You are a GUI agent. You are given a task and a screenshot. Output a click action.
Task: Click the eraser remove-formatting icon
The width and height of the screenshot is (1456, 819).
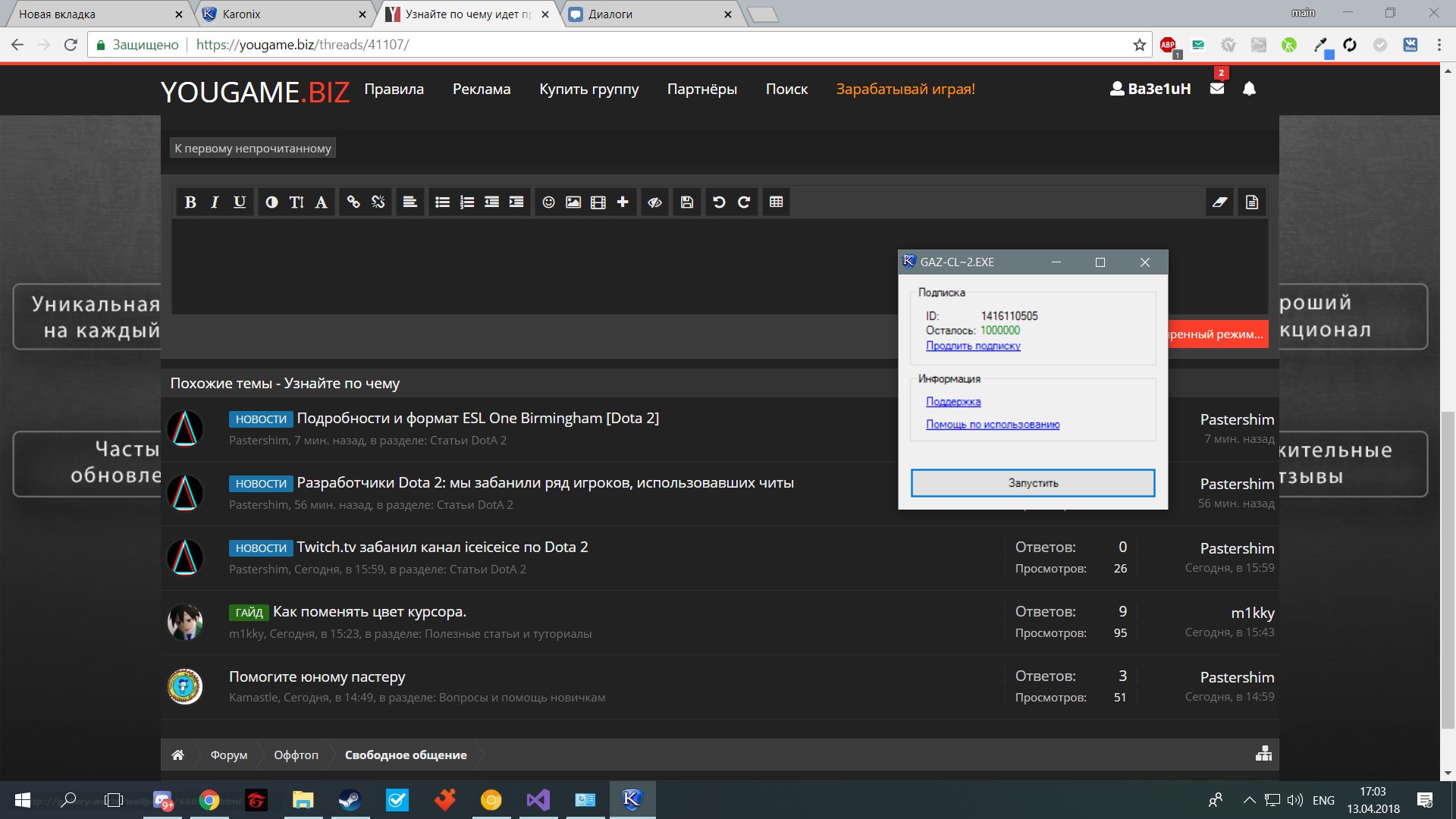coord(1219,202)
